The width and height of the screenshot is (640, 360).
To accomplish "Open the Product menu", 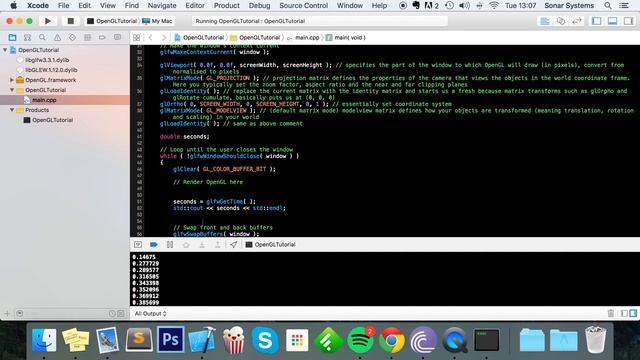I will [x=227, y=6].
